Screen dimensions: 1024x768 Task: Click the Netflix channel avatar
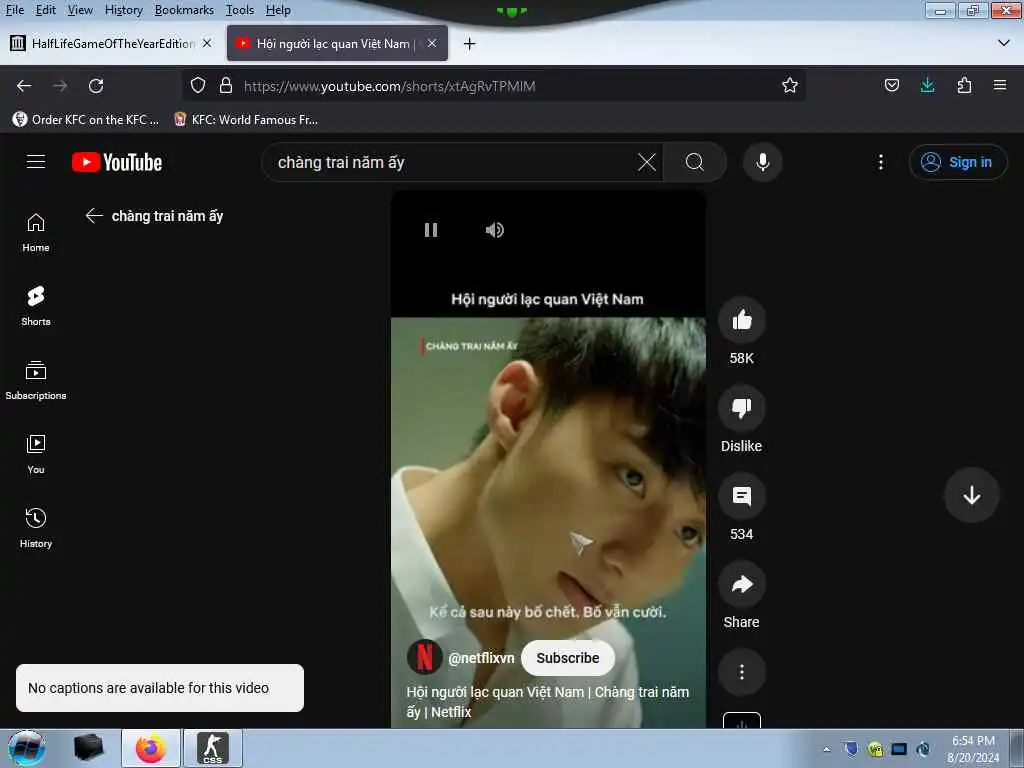424,657
